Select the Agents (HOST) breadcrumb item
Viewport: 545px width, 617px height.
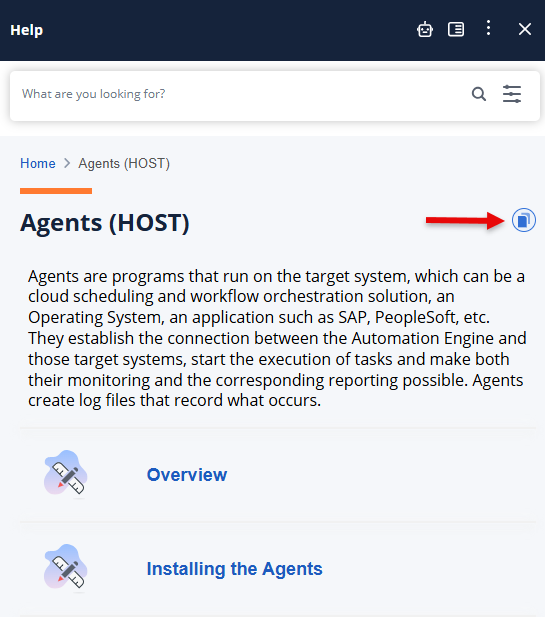[124, 163]
